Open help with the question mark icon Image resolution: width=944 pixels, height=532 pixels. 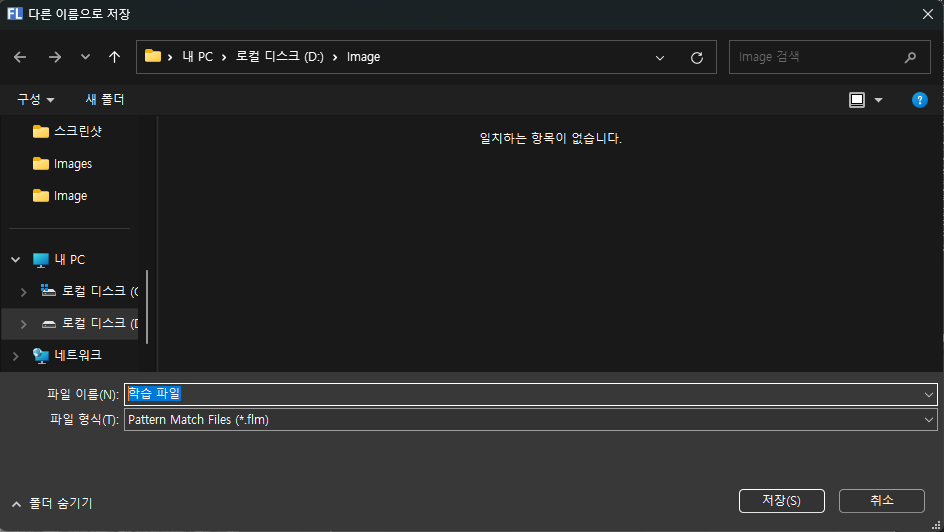[x=919, y=100]
